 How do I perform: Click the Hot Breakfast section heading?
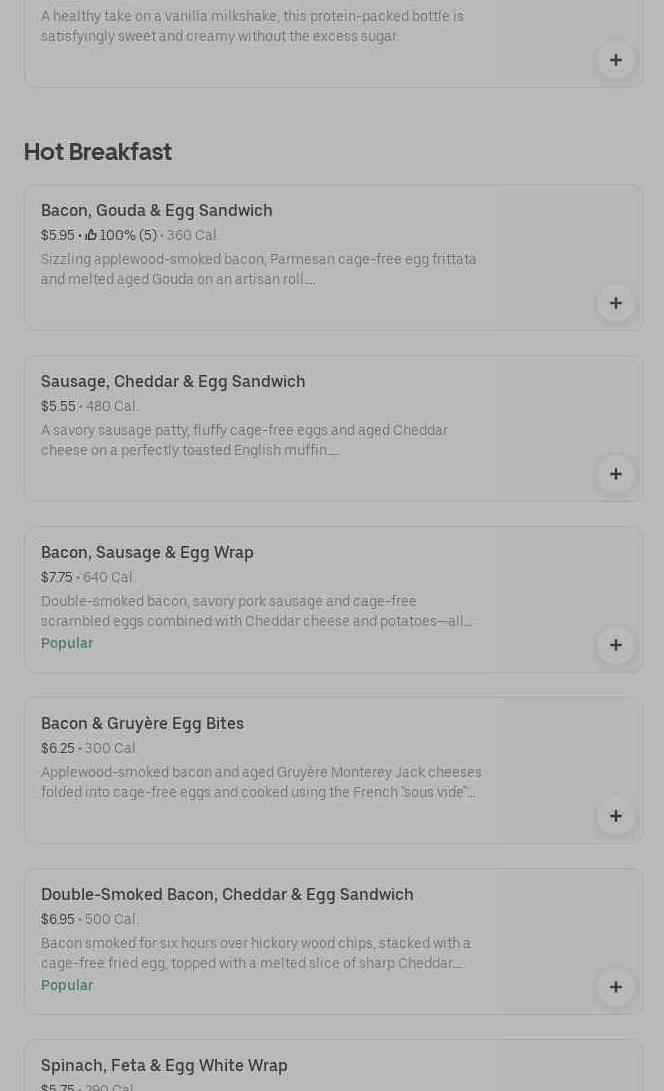coord(98,152)
